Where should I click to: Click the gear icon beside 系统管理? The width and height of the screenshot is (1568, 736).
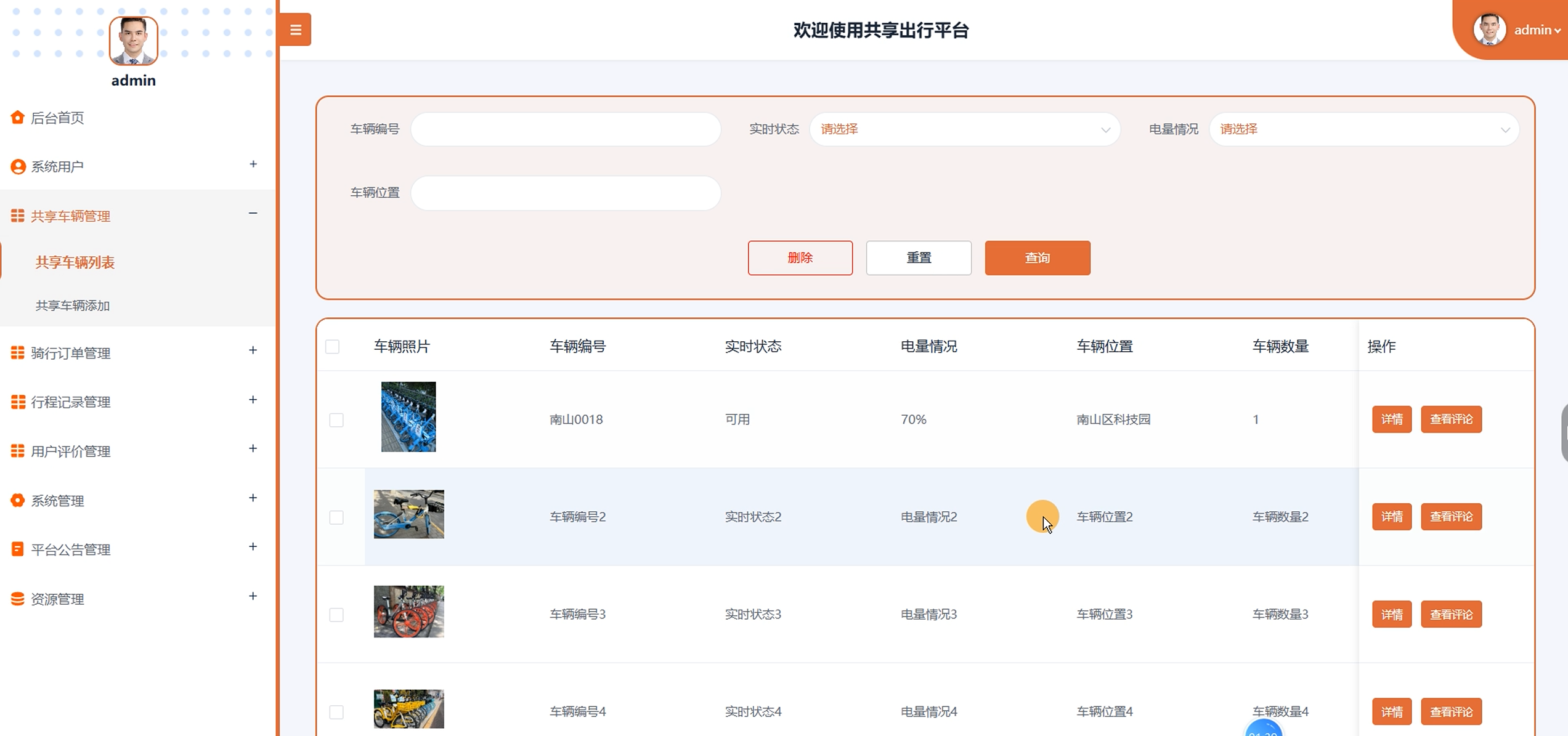(x=18, y=501)
